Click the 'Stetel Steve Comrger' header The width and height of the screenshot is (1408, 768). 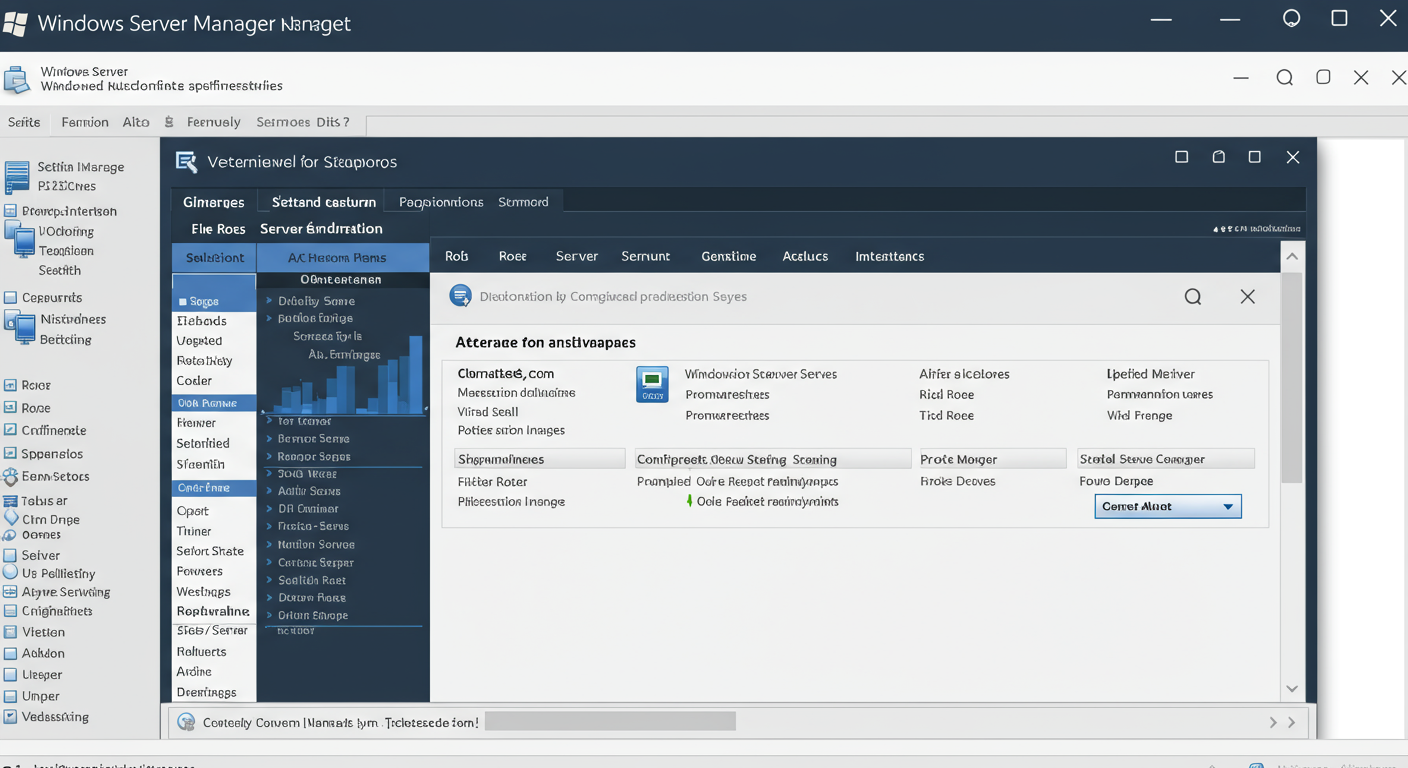coord(1166,459)
